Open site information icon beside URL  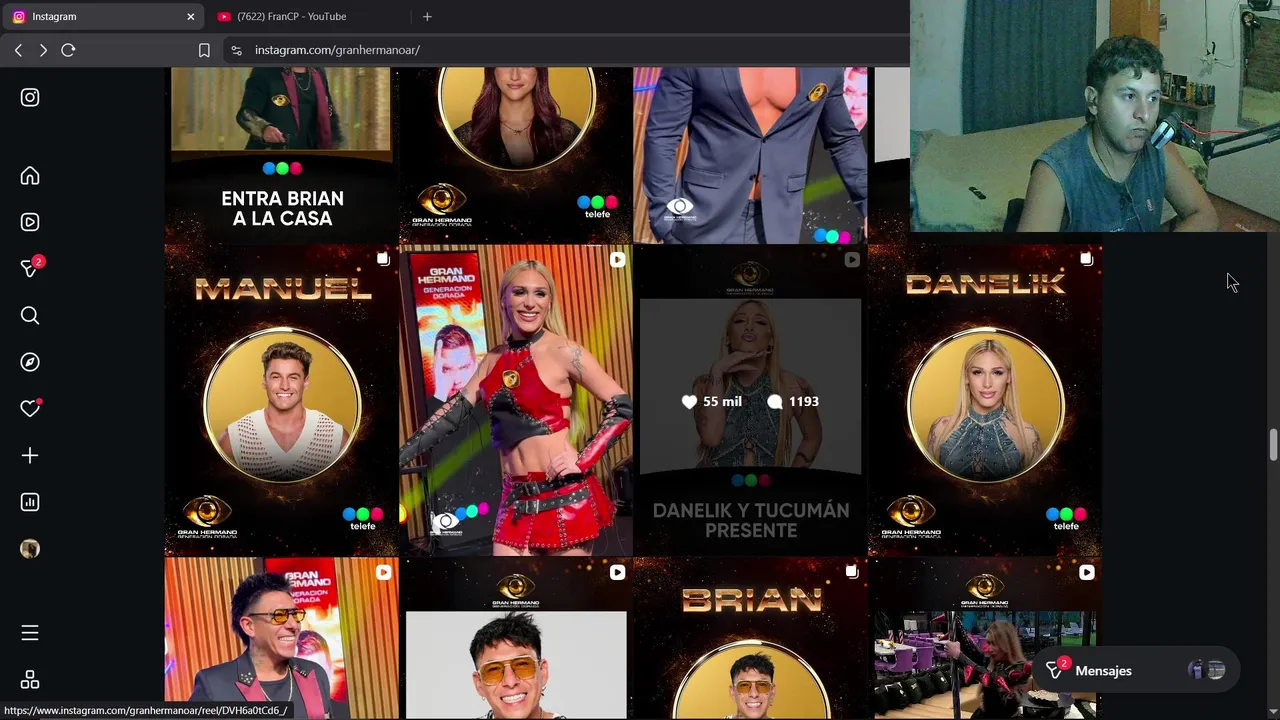coord(236,50)
